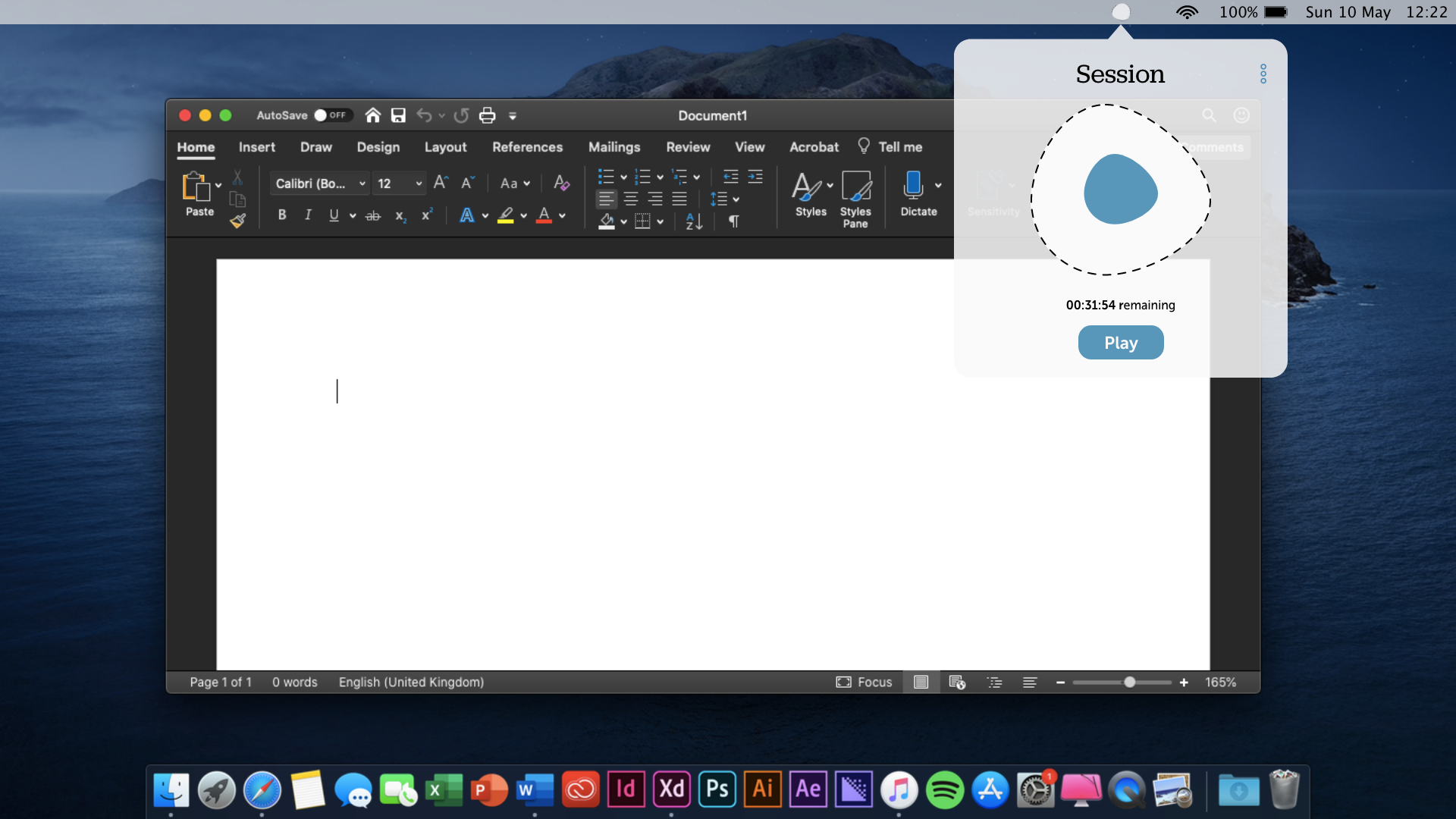Increase the font size
Screen dimensions: 1456x819
pos(441,182)
